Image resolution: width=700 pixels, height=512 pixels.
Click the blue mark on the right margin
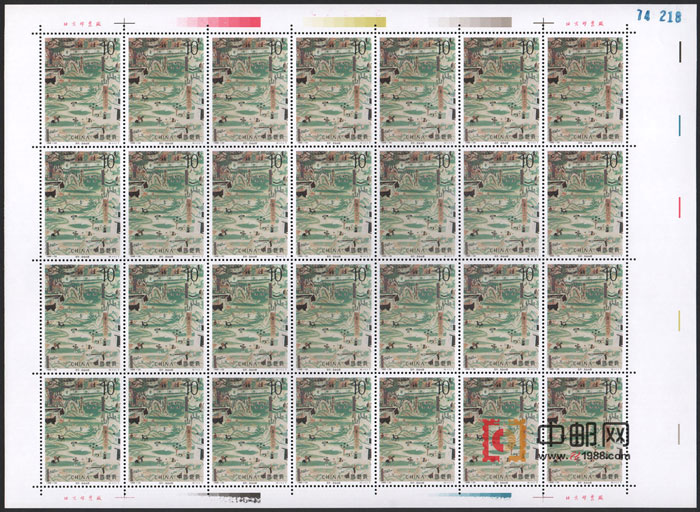click(680, 122)
